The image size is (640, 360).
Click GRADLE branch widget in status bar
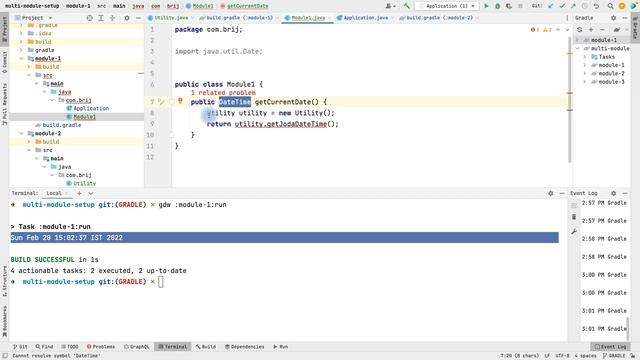(613, 356)
